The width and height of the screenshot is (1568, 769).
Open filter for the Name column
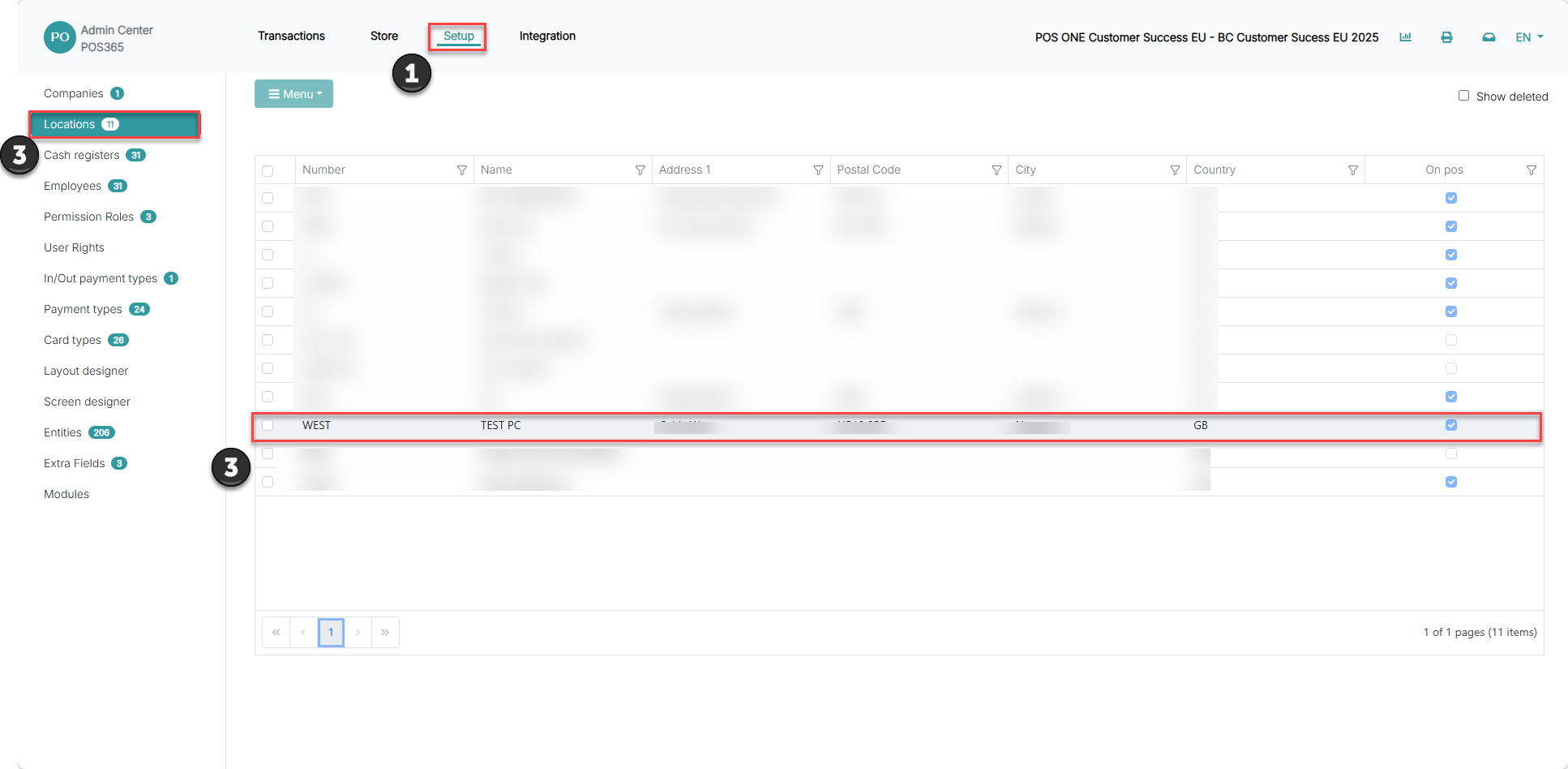click(x=640, y=170)
